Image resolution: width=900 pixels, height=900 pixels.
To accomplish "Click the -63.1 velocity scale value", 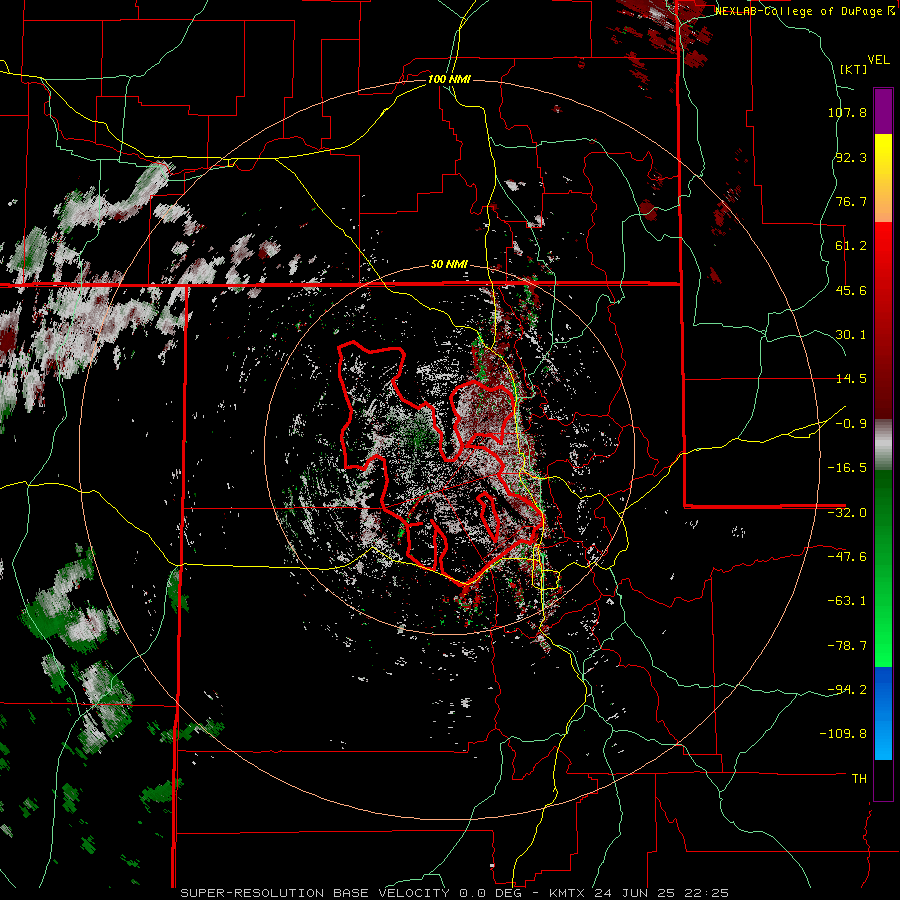I will [847, 601].
